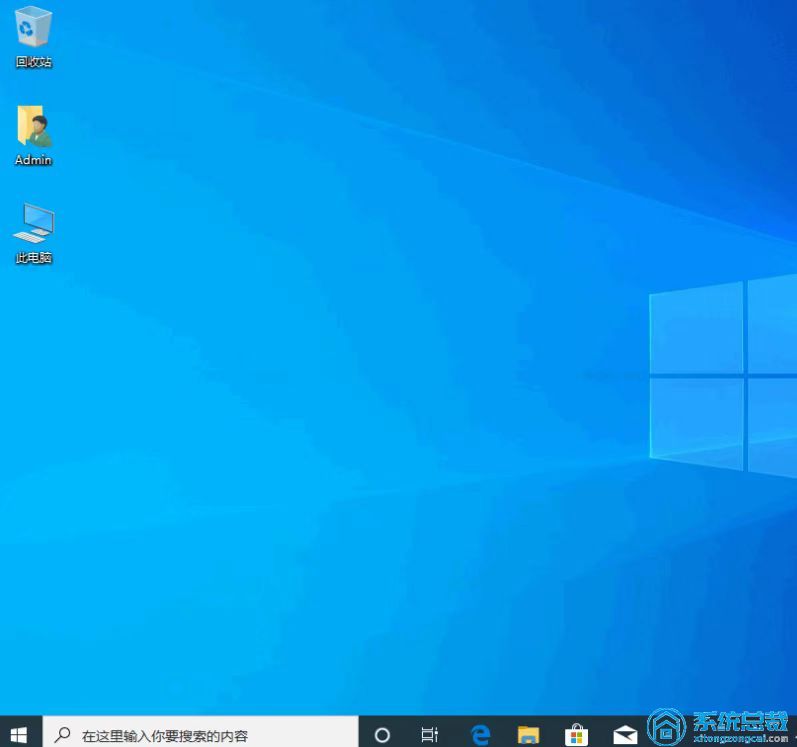
Task: Click the magnifier icon in search box
Action: coord(62,735)
